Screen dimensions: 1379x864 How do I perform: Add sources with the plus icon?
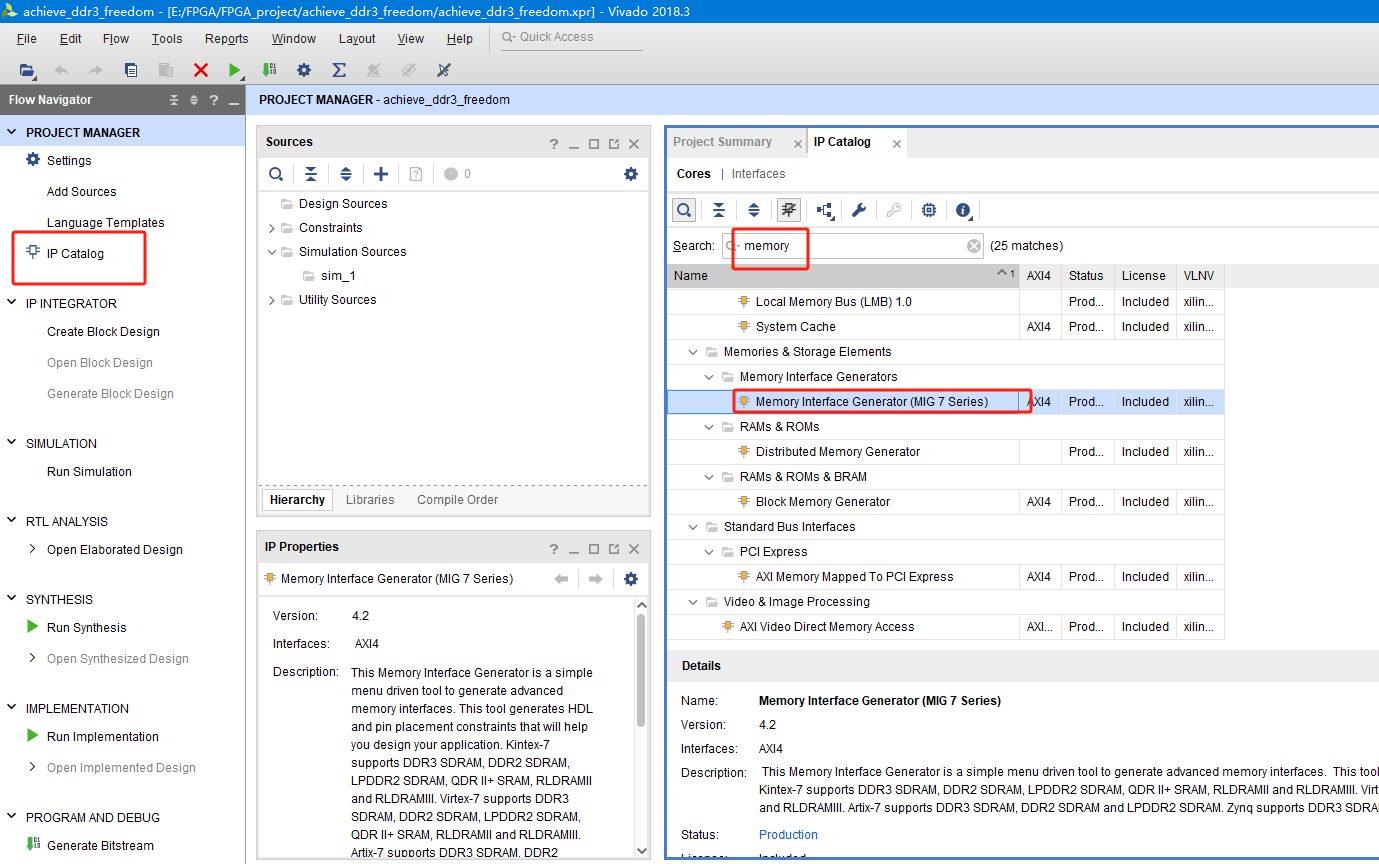click(x=381, y=174)
